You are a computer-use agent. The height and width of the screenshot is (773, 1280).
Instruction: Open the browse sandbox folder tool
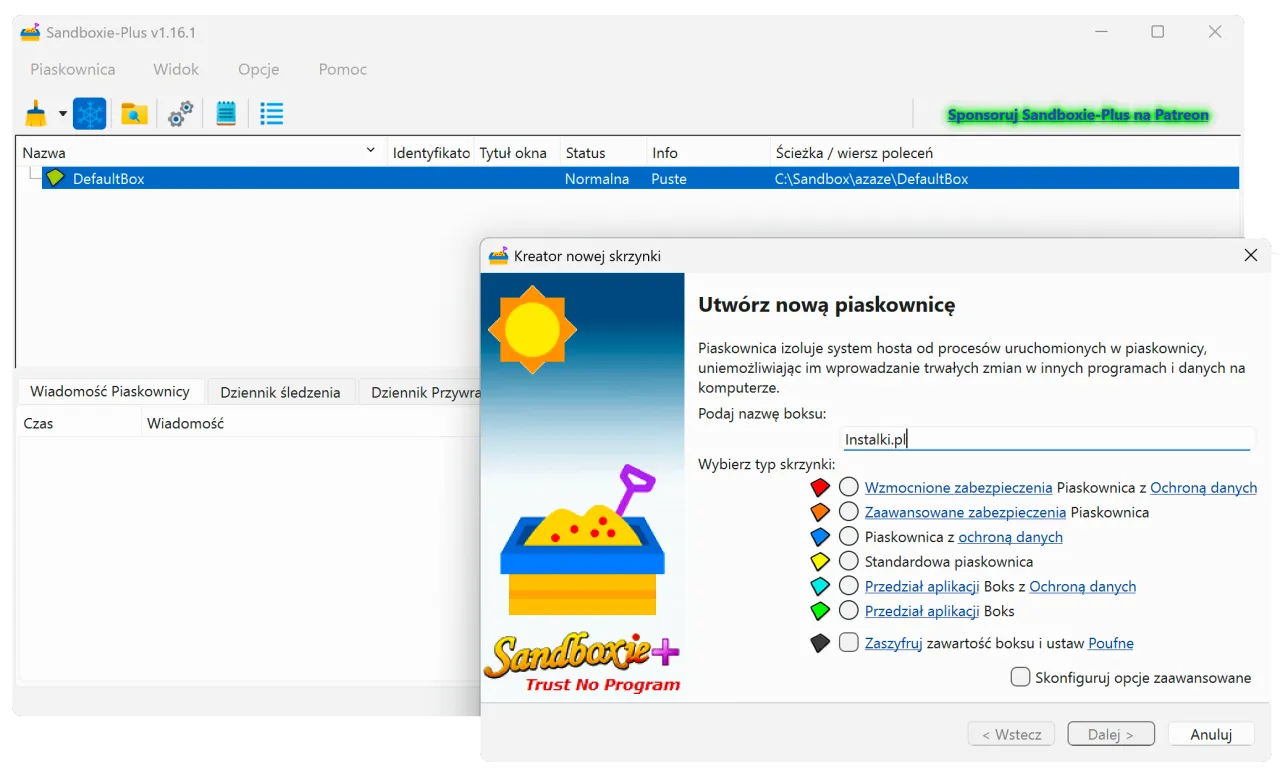134,113
